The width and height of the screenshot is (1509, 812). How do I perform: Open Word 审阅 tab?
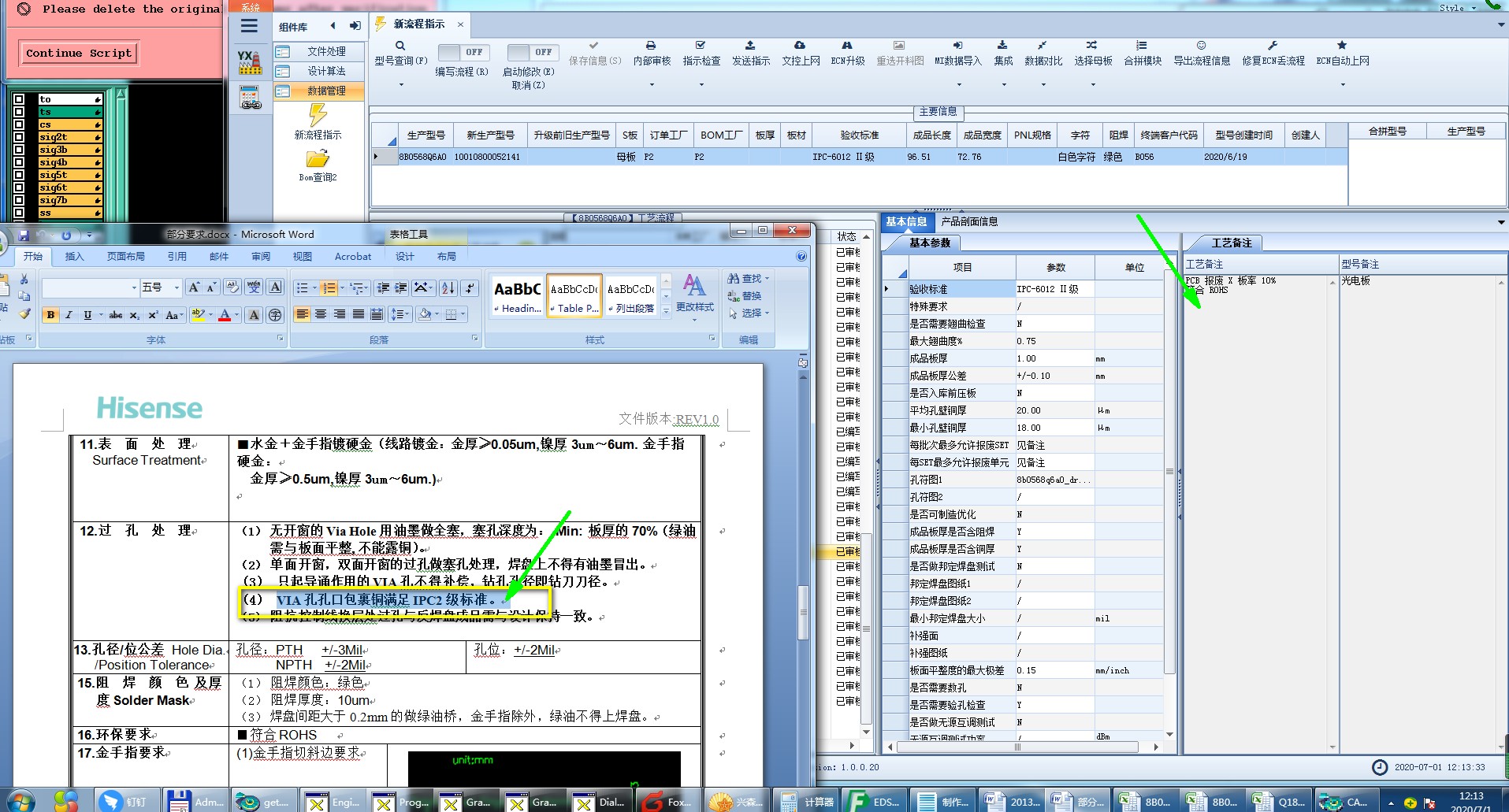[261, 257]
